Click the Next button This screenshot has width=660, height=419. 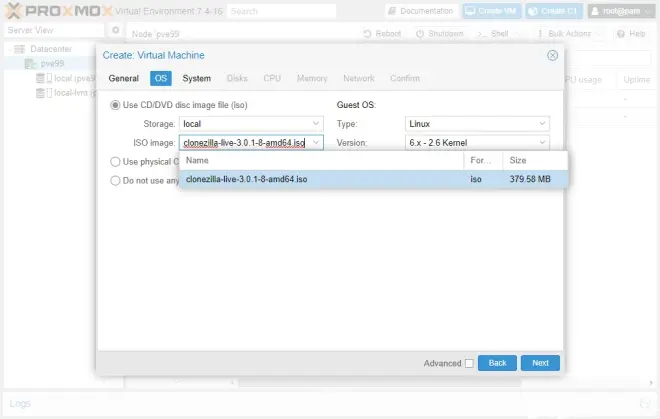[540, 363]
